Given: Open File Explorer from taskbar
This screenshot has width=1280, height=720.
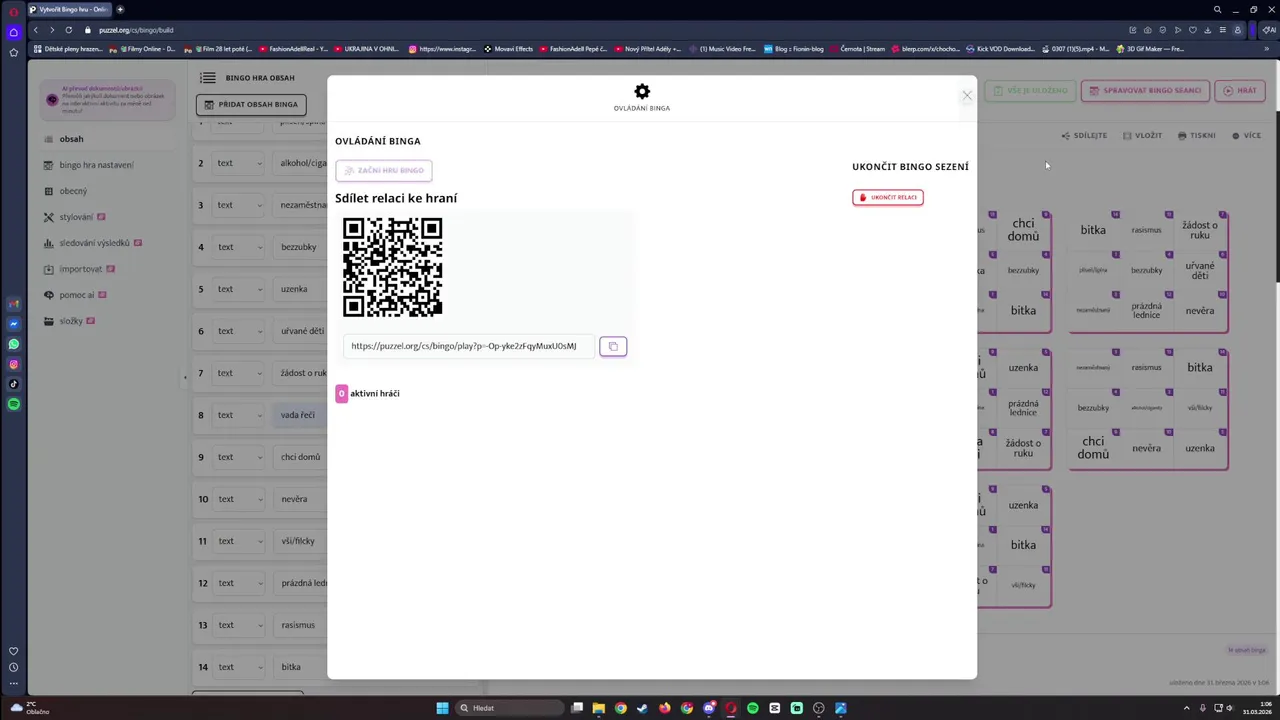Looking at the screenshot, I should click(x=598, y=708).
